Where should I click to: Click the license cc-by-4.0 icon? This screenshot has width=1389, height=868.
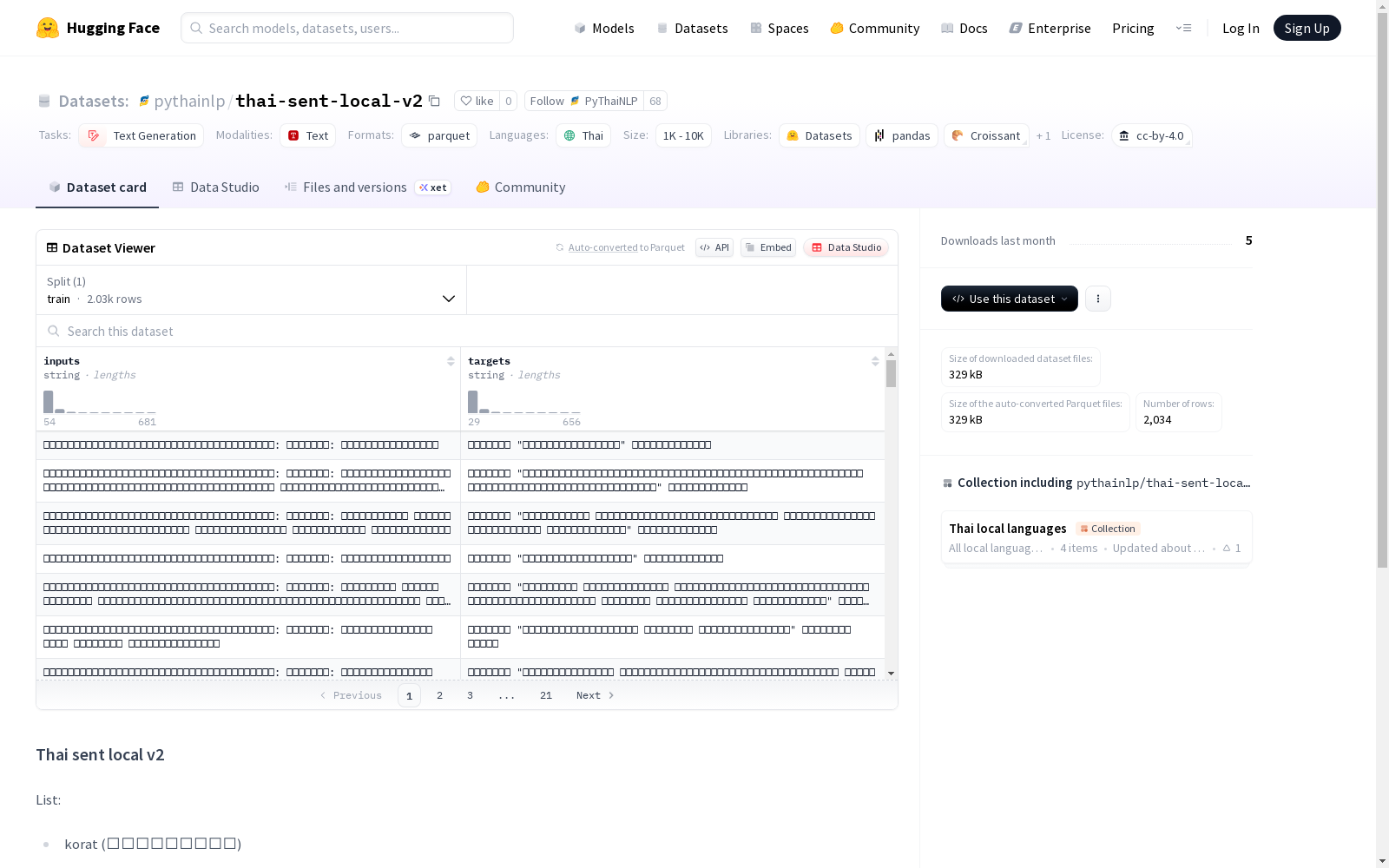click(1124, 135)
